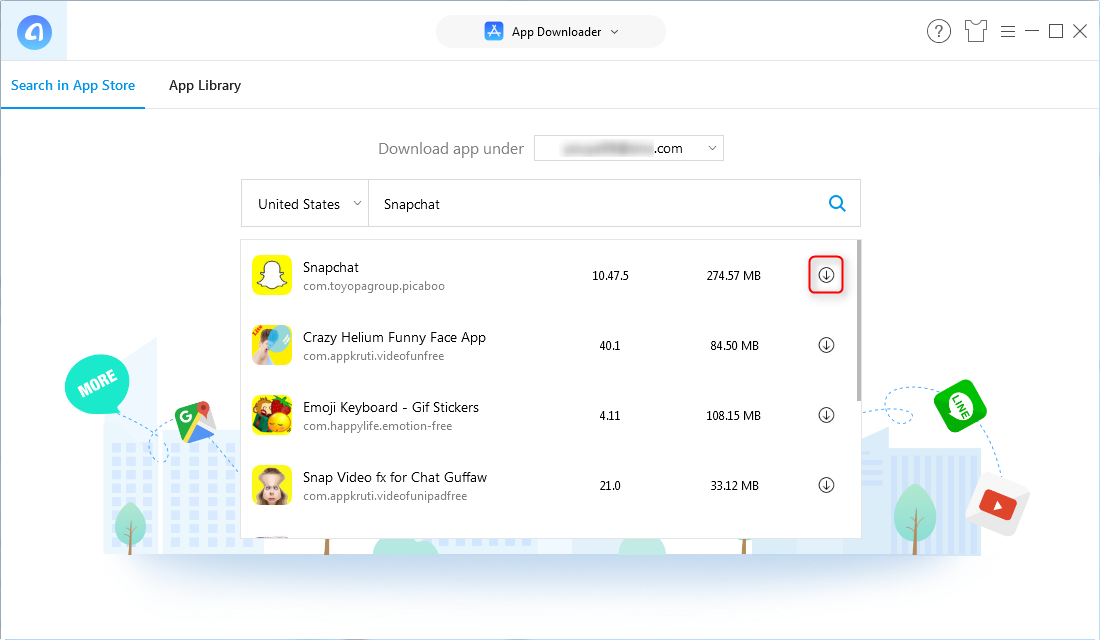The height and width of the screenshot is (640, 1100).
Task: Minimize the window
Action: (1032, 31)
